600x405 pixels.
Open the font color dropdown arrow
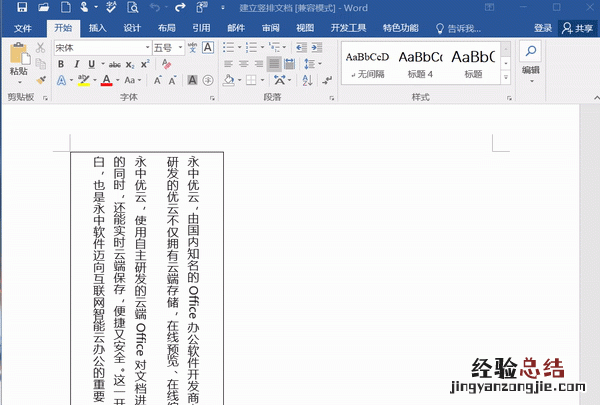point(117,80)
